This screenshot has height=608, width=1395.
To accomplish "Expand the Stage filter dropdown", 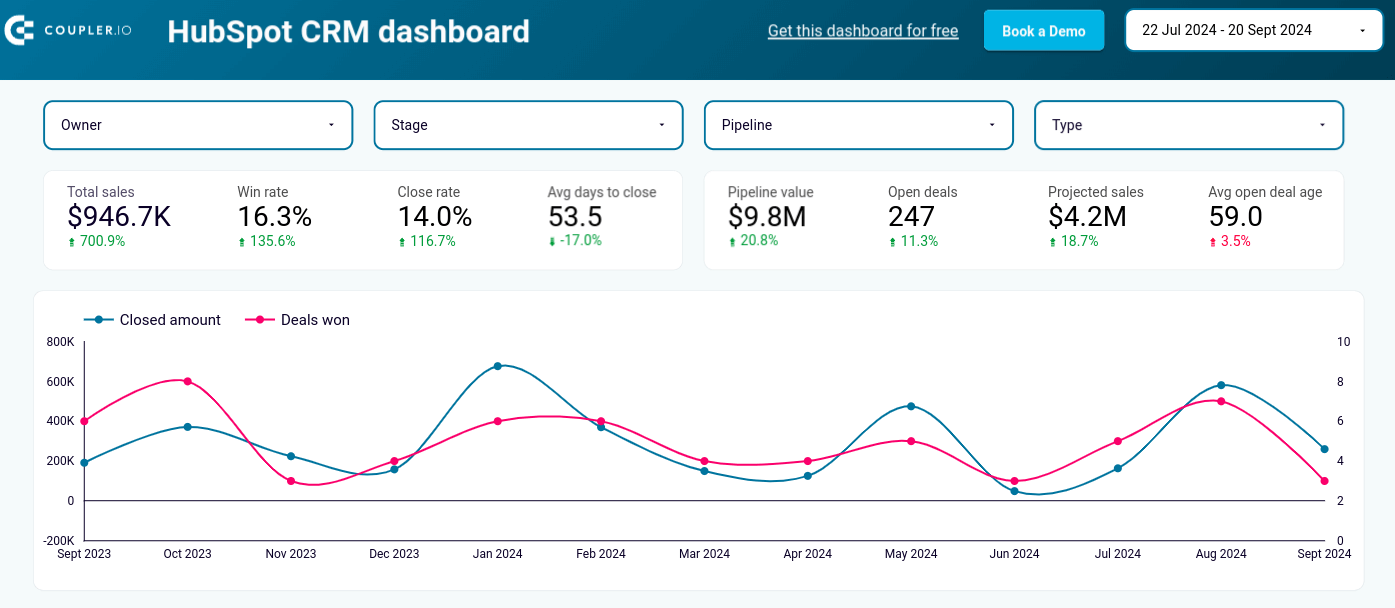I will coord(528,125).
